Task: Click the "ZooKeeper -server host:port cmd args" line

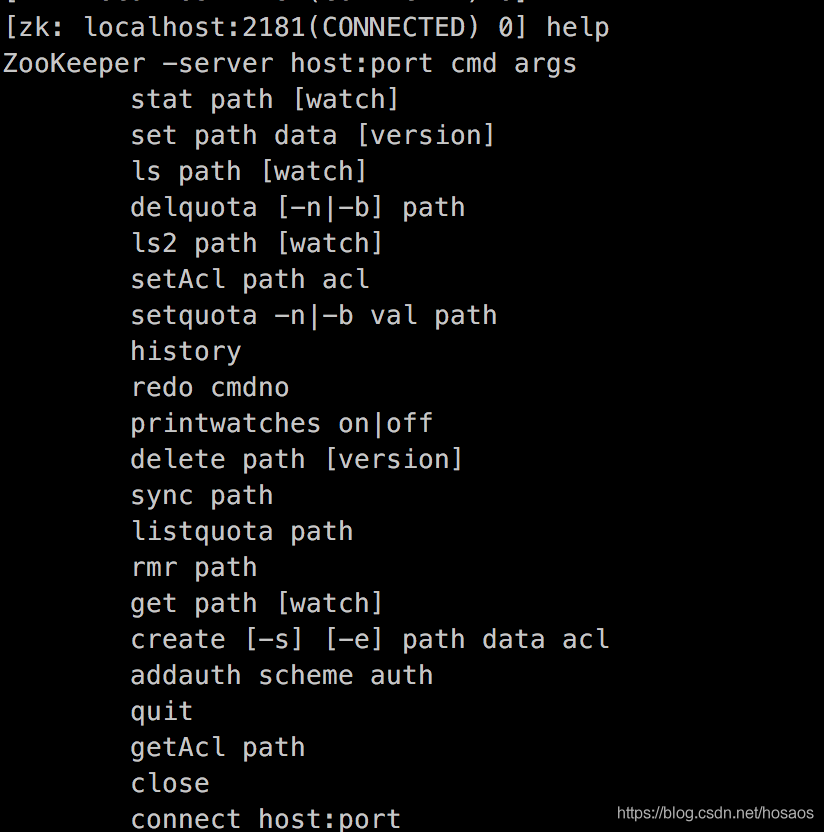Action: tap(290, 63)
